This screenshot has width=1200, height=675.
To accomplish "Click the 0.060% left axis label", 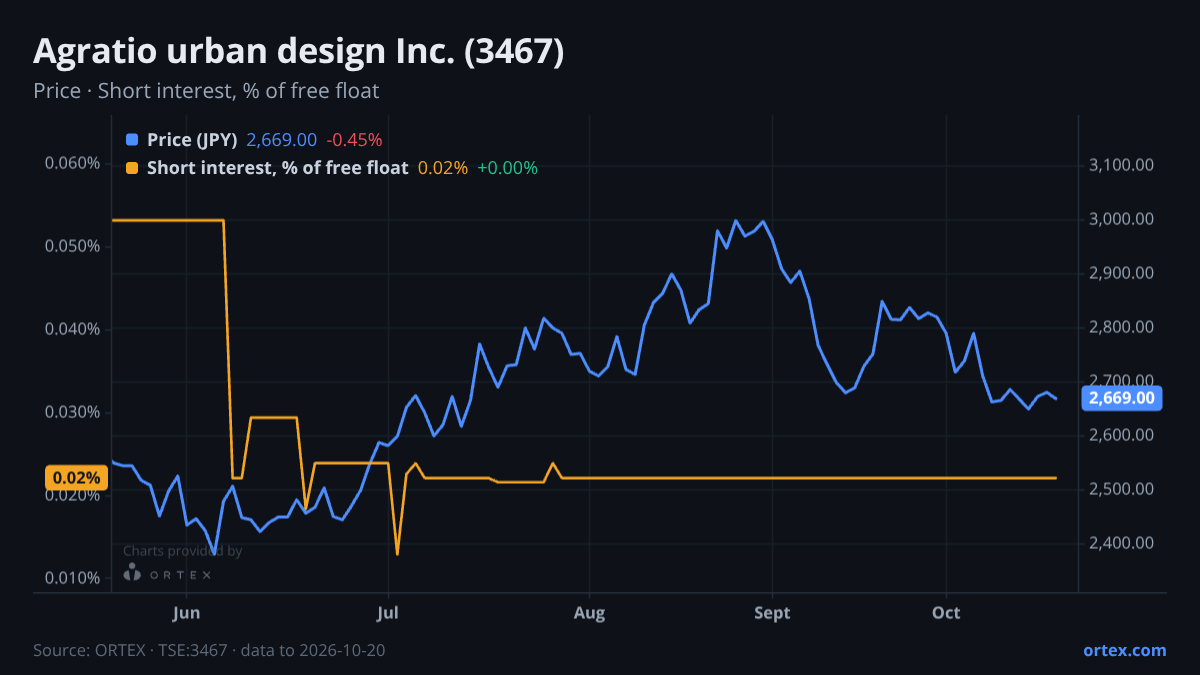I will click(72, 163).
